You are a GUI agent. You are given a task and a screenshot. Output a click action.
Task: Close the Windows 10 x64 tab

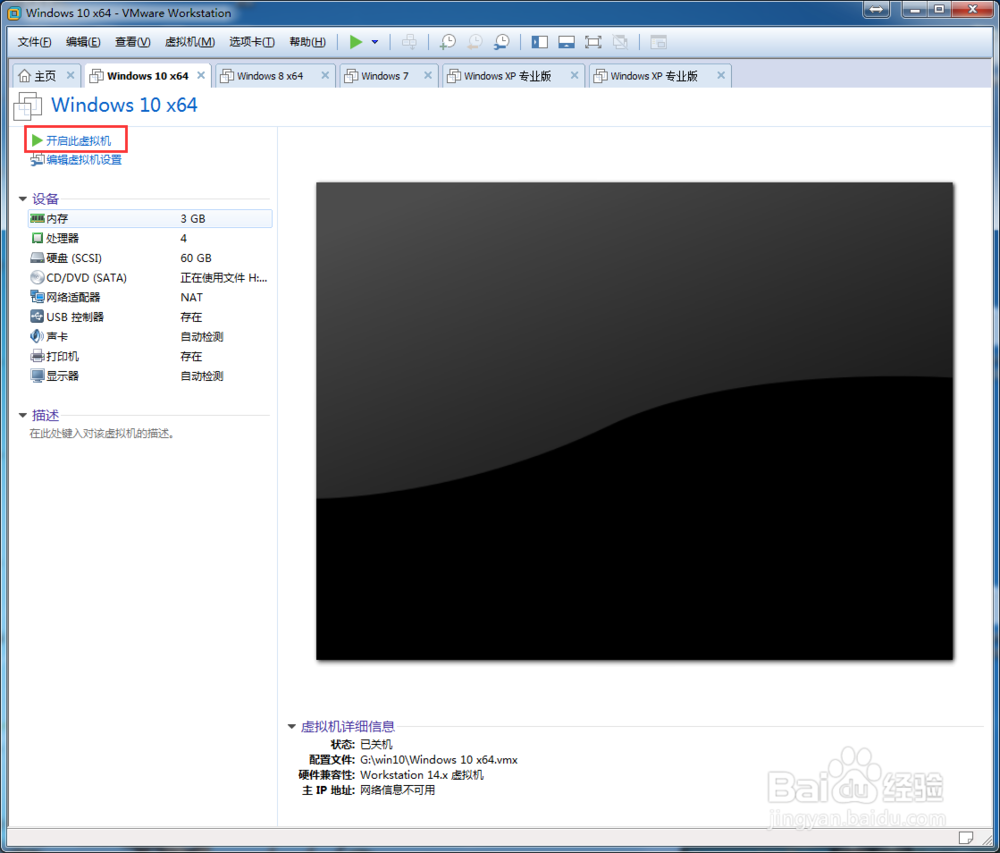201,75
